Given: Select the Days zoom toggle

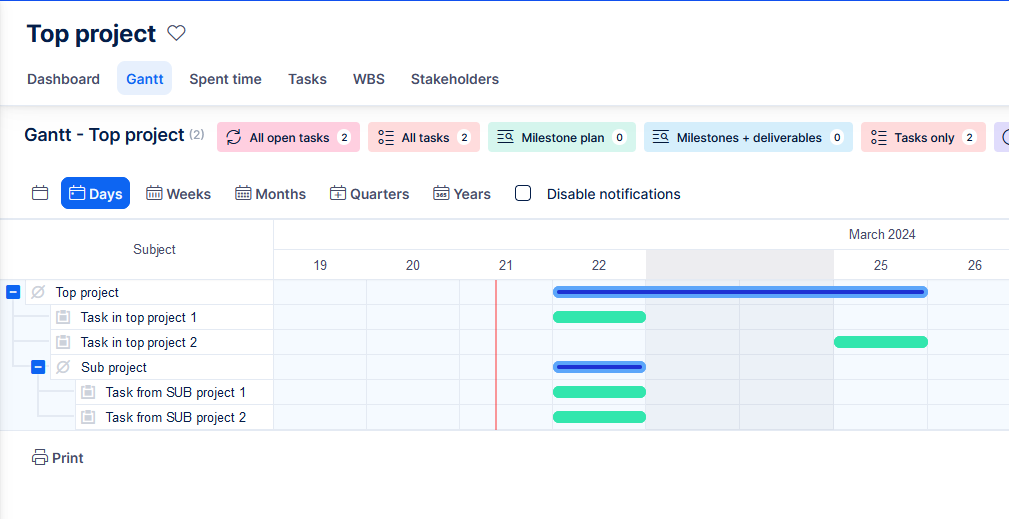Looking at the screenshot, I should click(x=95, y=194).
